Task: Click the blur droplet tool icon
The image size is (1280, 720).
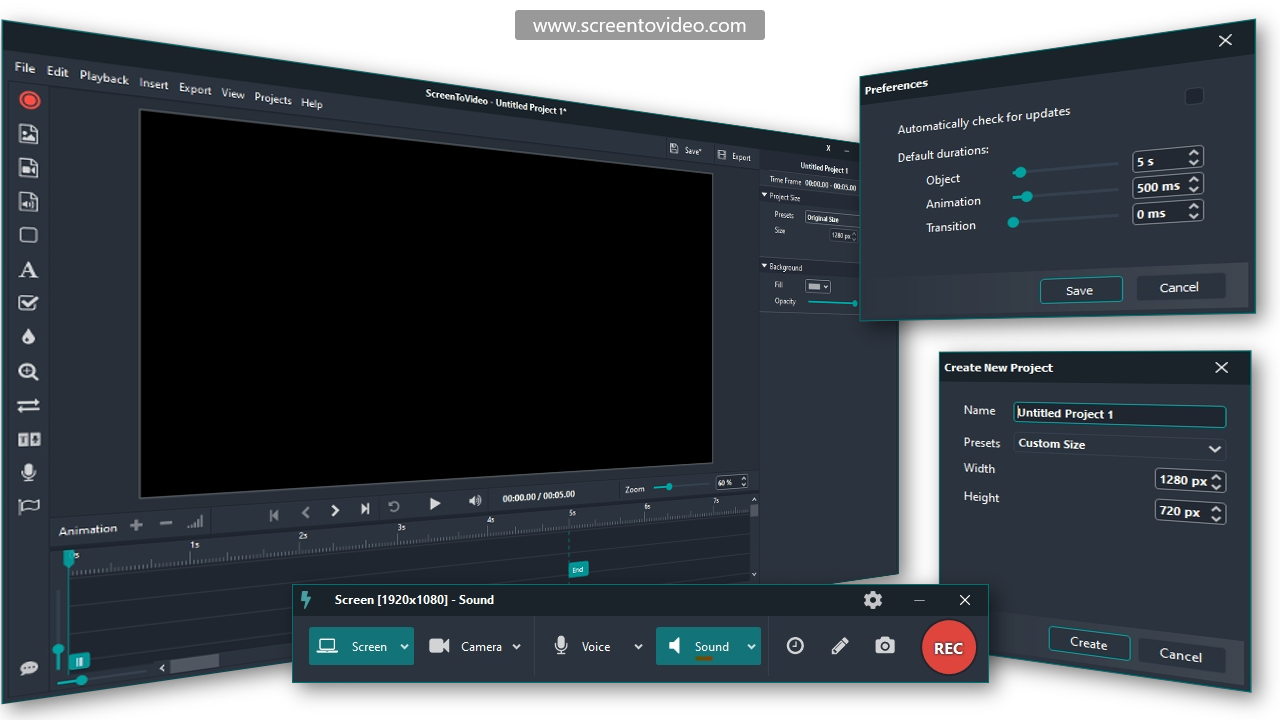Action: pyautogui.click(x=28, y=337)
